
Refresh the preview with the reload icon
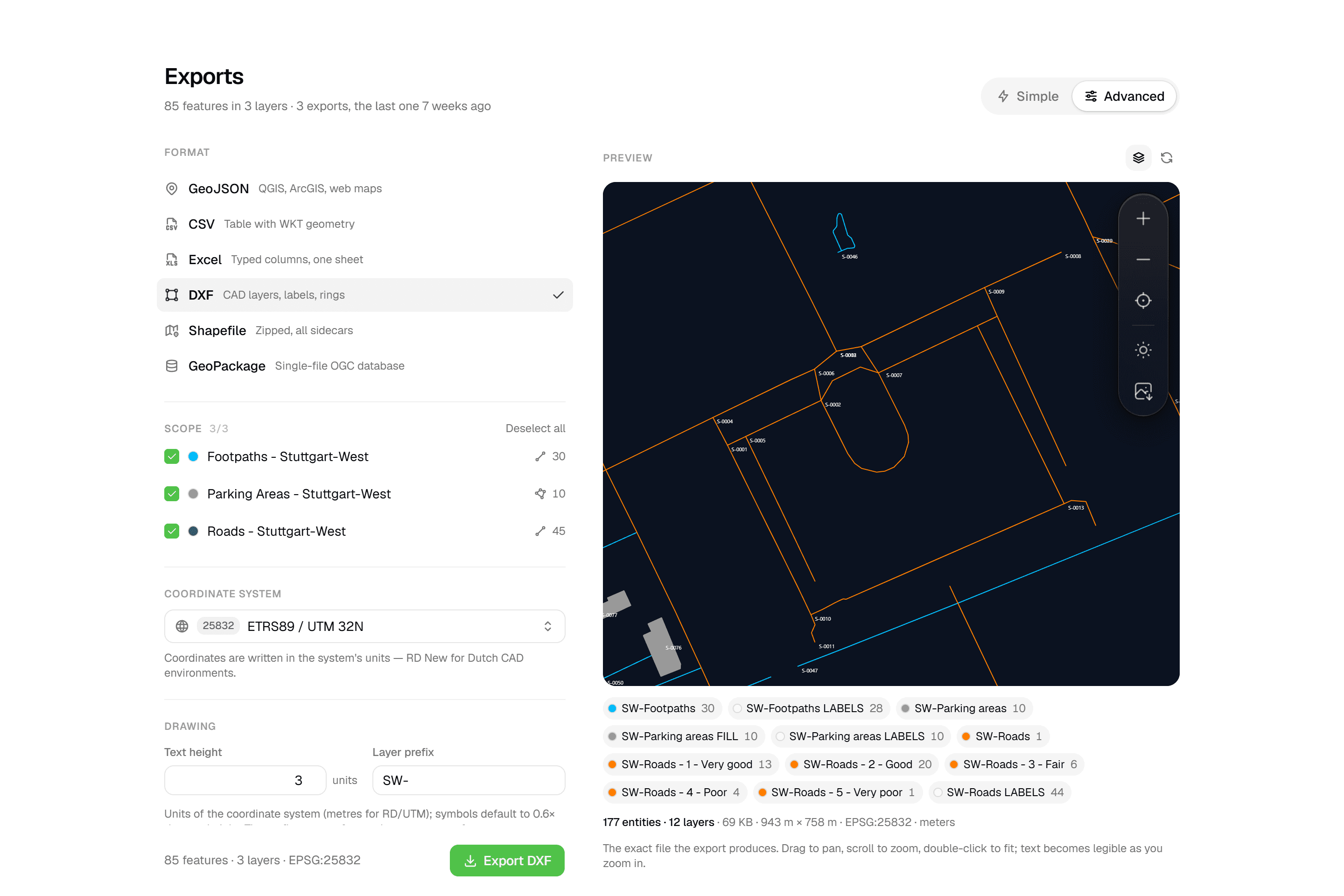click(x=1166, y=158)
